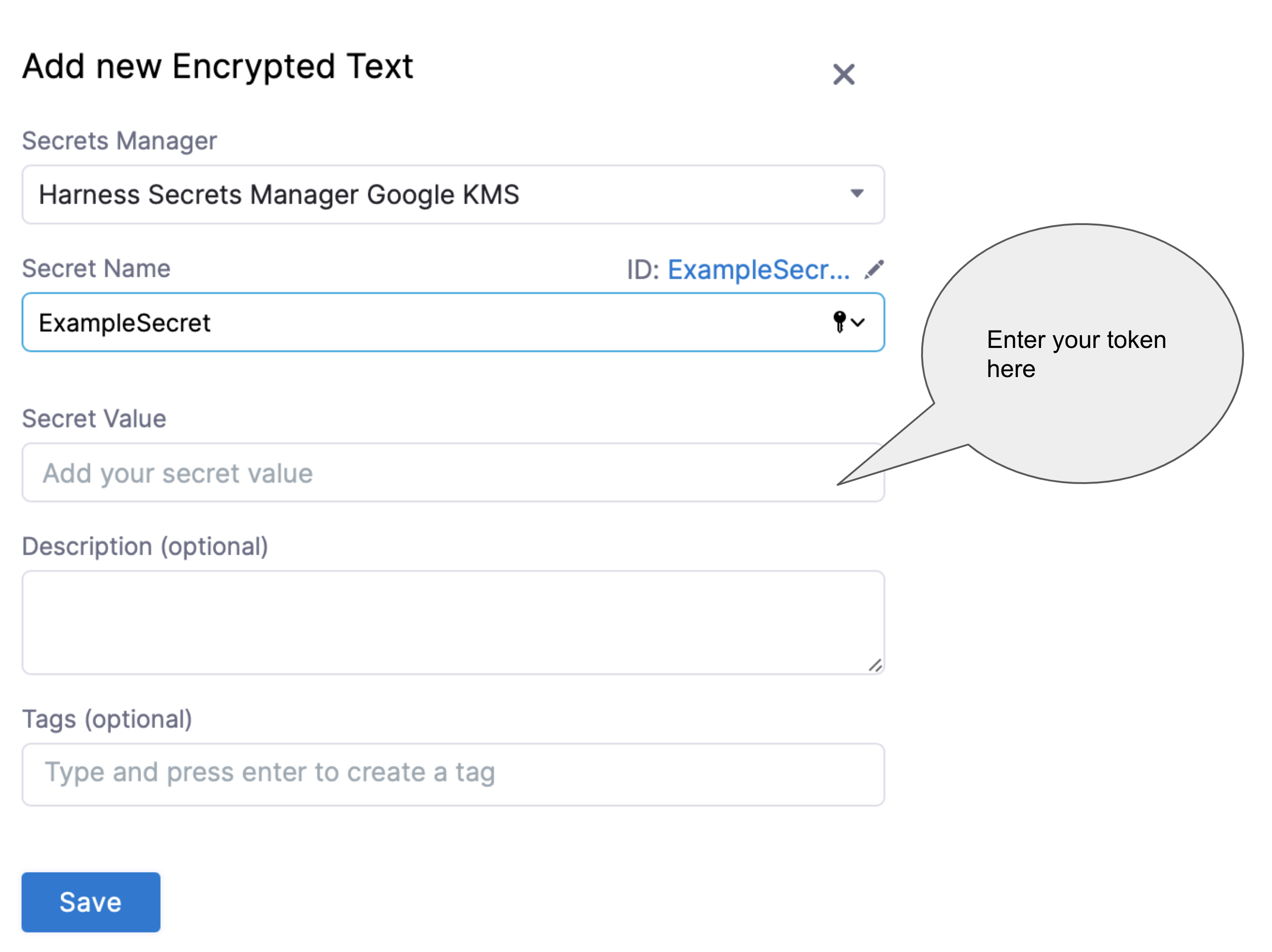Image resolution: width=1272 pixels, height=952 pixels.
Task: Click the Tags (optional) label
Action: click(x=107, y=719)
